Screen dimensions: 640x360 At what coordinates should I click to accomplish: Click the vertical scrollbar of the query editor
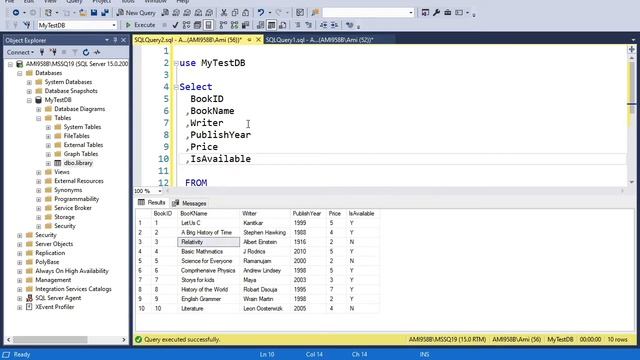coord(632,120)
